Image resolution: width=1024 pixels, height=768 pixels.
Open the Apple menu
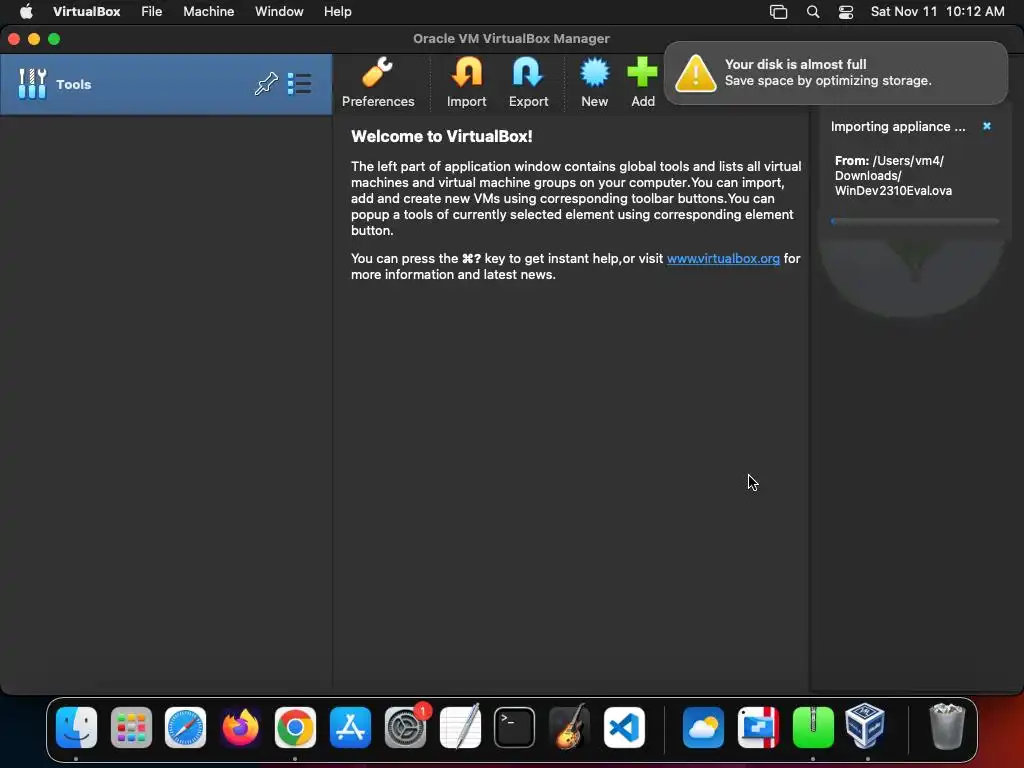[x=26, y=12]
